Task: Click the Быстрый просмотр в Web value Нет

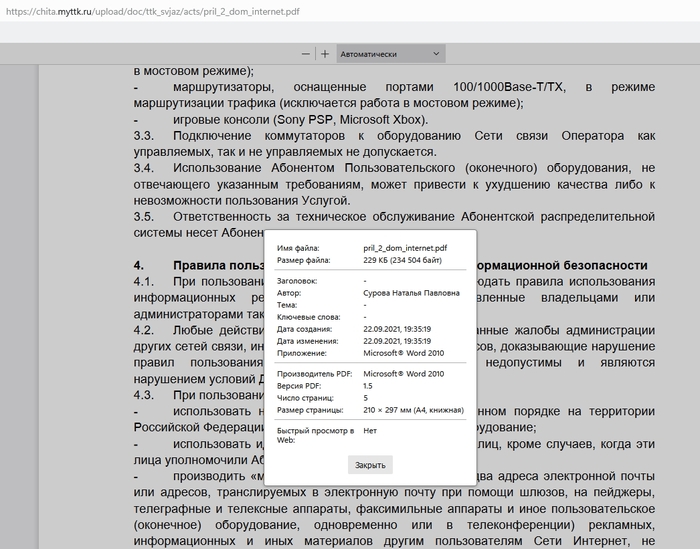Action: 370,430
